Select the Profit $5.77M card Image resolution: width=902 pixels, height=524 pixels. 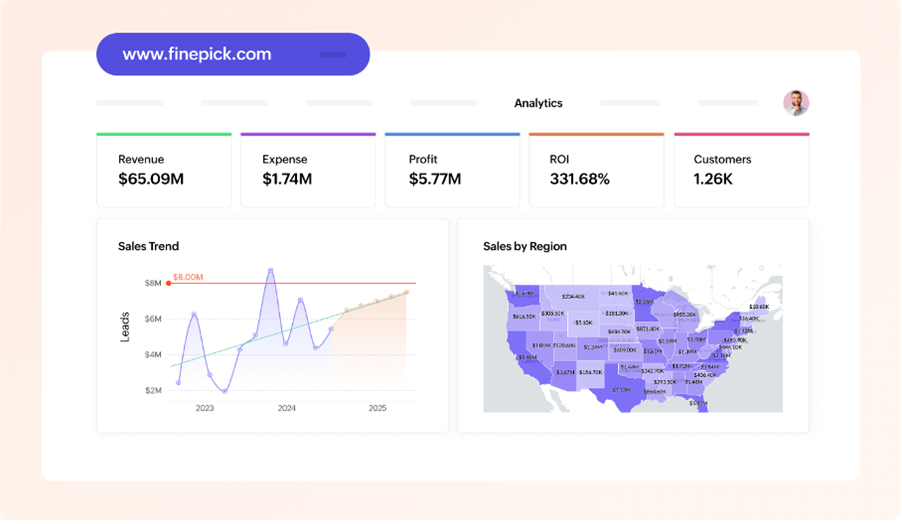point(452,170)
